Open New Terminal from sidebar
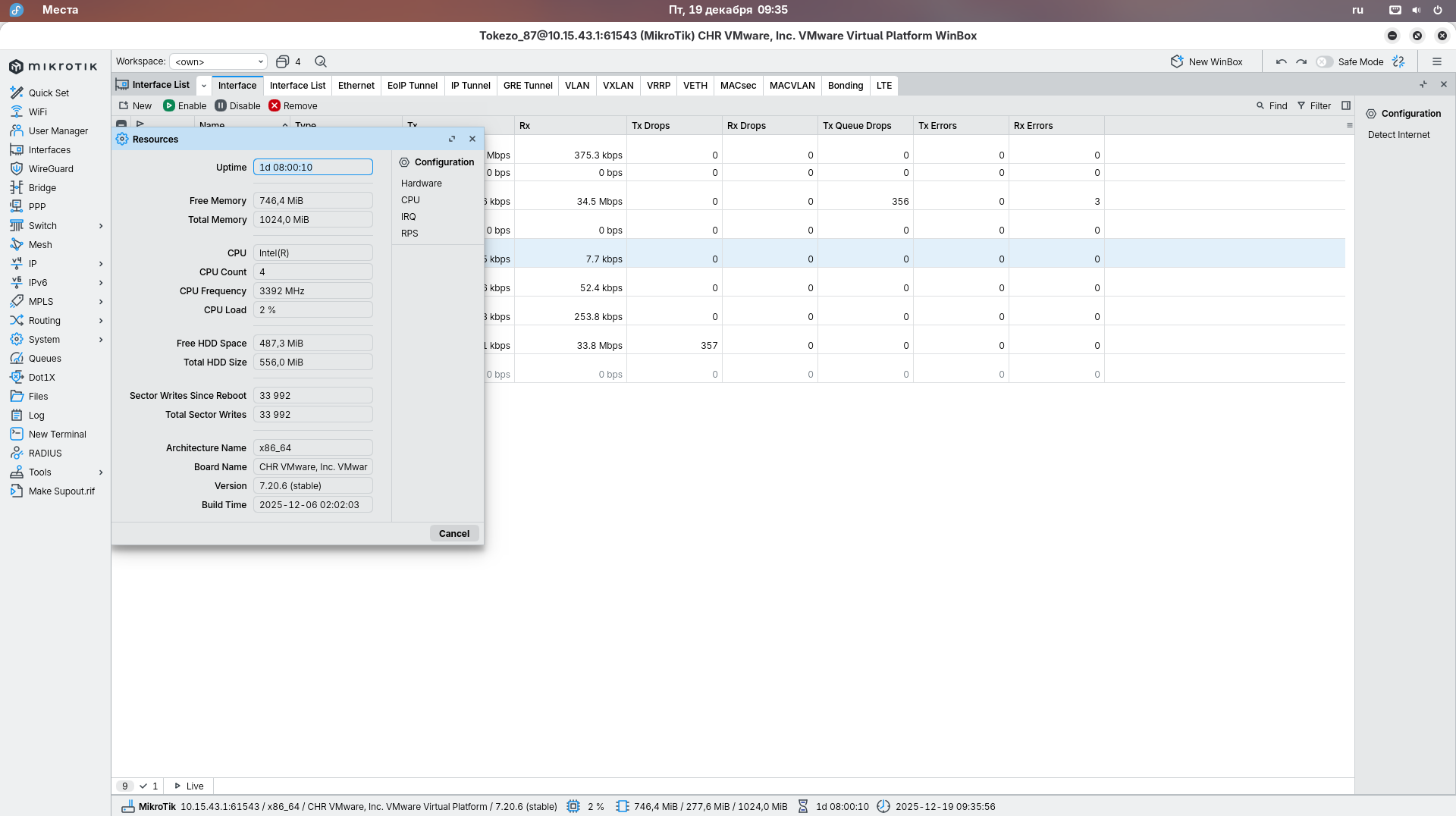The image size is (1456, 816). click(x=57, y=434)
